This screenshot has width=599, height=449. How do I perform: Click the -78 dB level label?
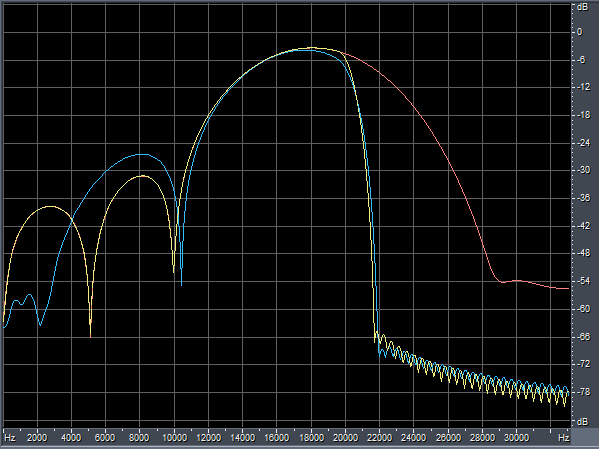coord(583,392)
